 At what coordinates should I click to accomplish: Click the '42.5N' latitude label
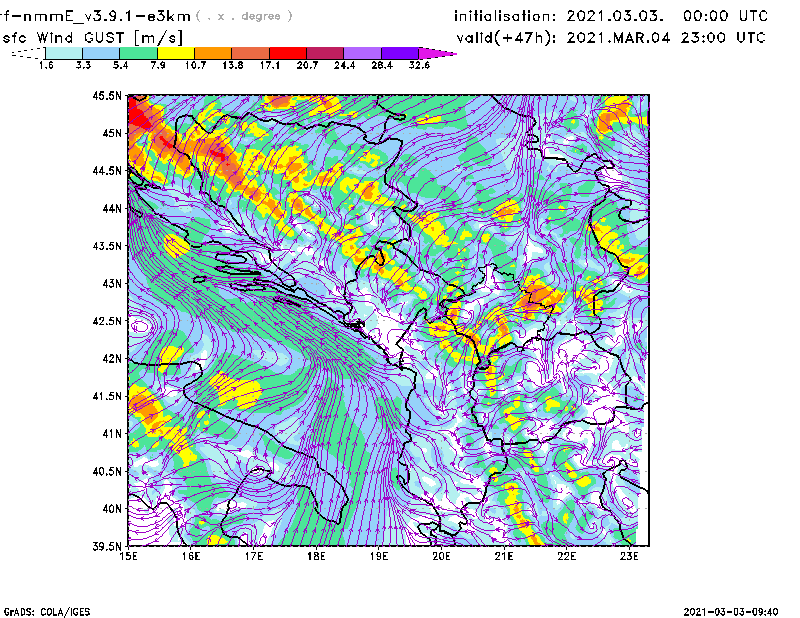pos(108,321)
